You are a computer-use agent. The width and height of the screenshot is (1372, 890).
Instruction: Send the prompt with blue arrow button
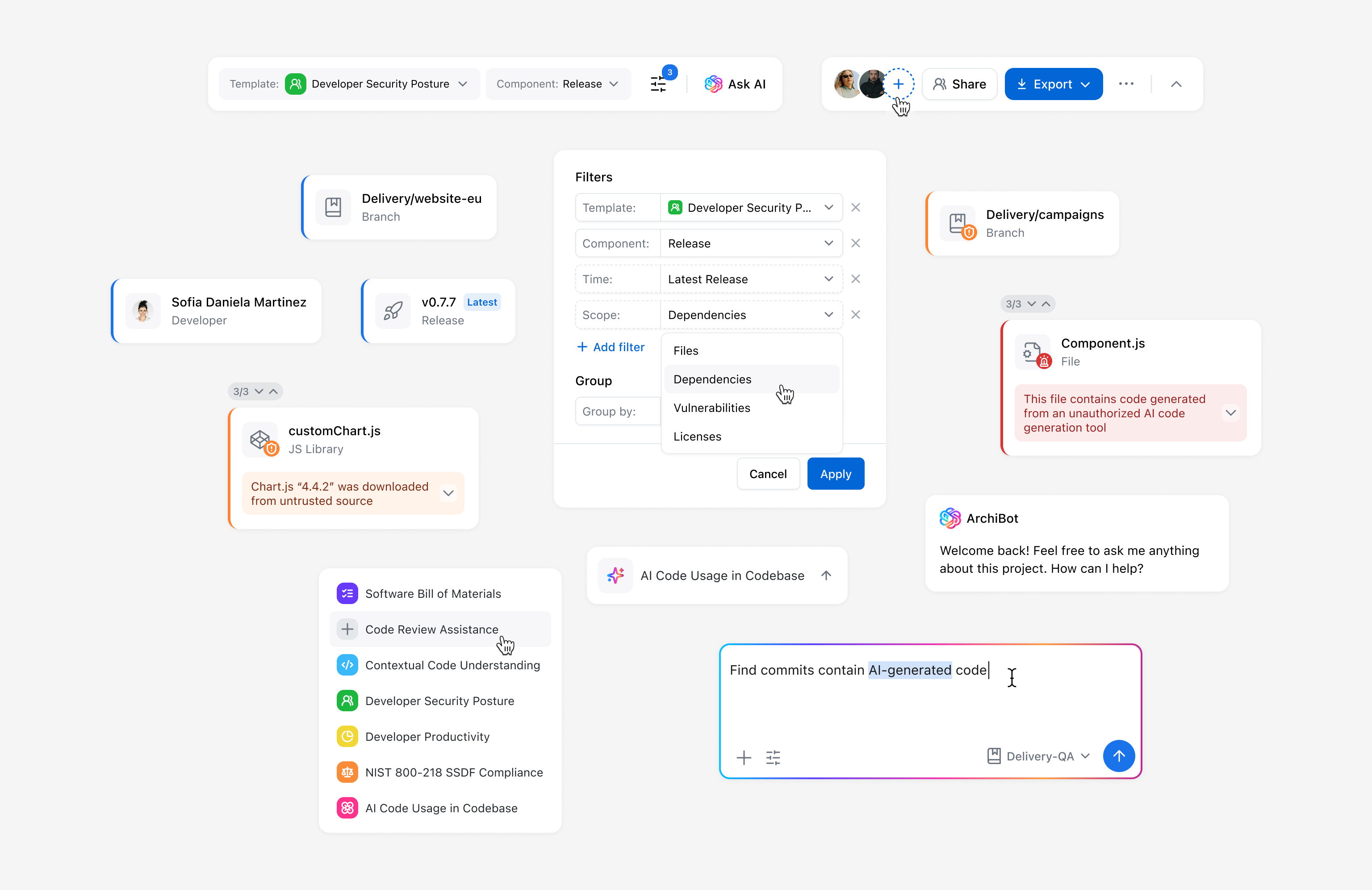1118,756
